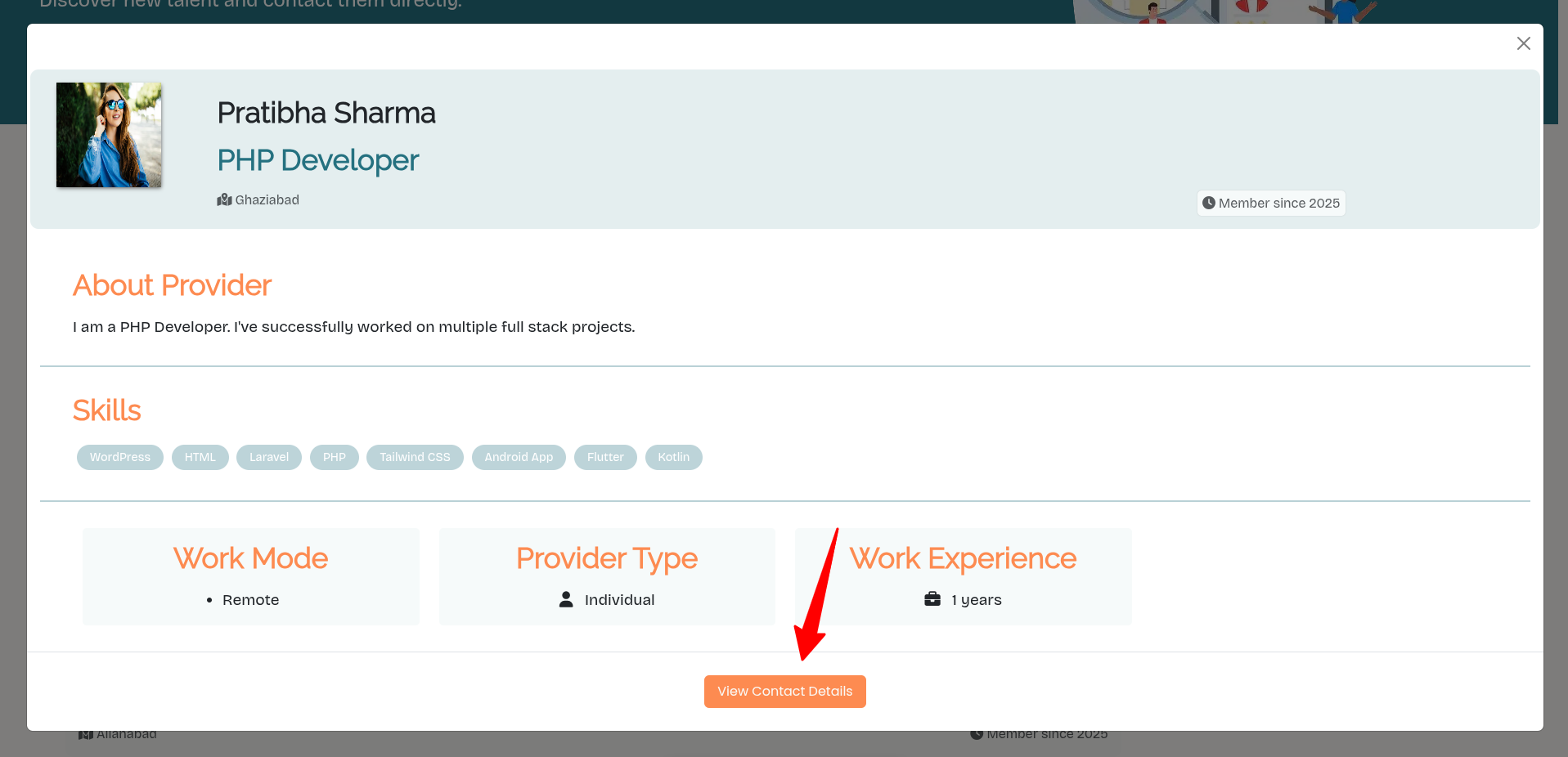The width and height of the screenshot is (1568, 757).
Task: Select the HTML skill chip
Action: (200, 457)
